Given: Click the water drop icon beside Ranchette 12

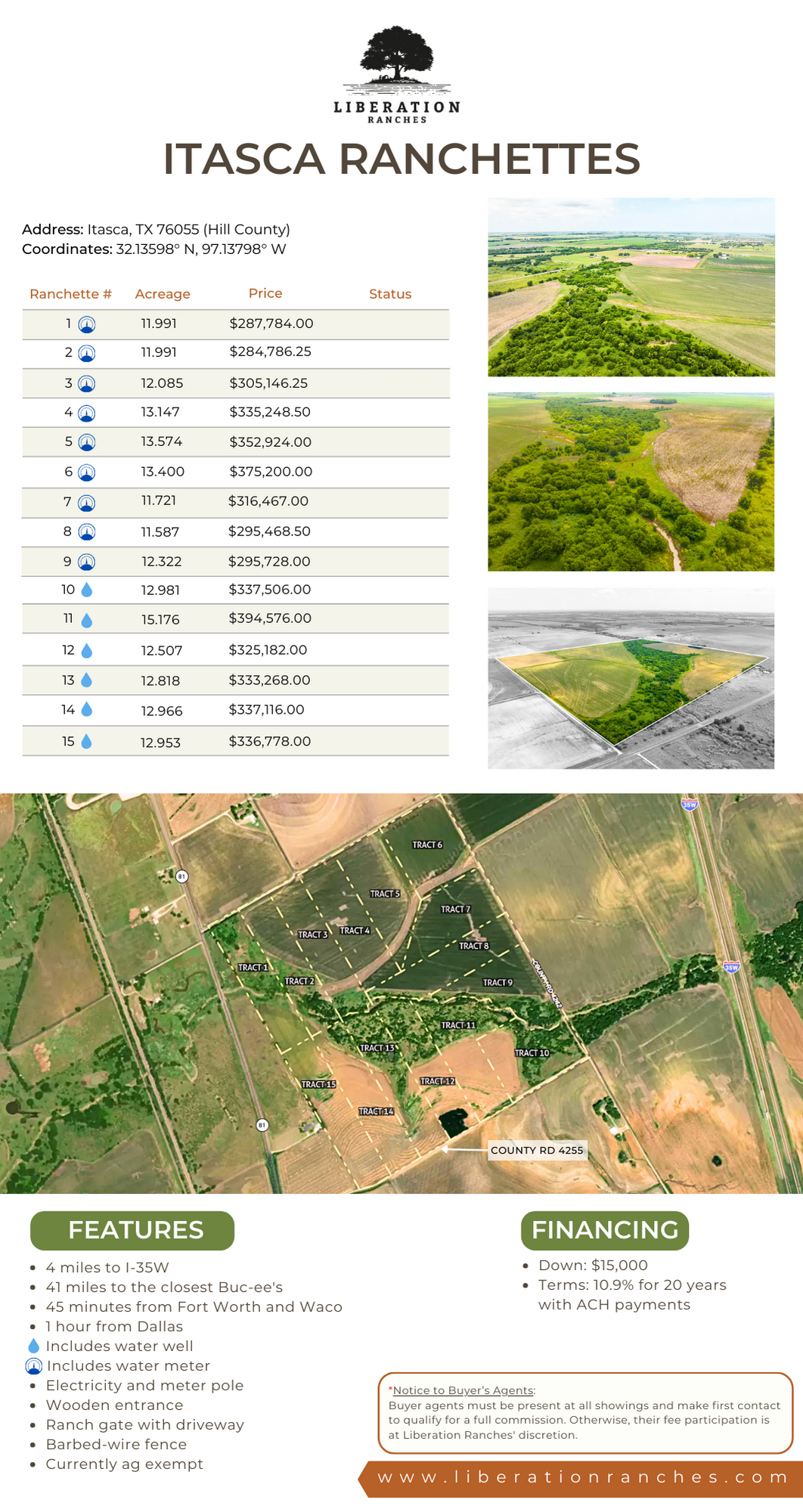Looking at the screenshot, I should pyautogui.click(x=86, y=650).
